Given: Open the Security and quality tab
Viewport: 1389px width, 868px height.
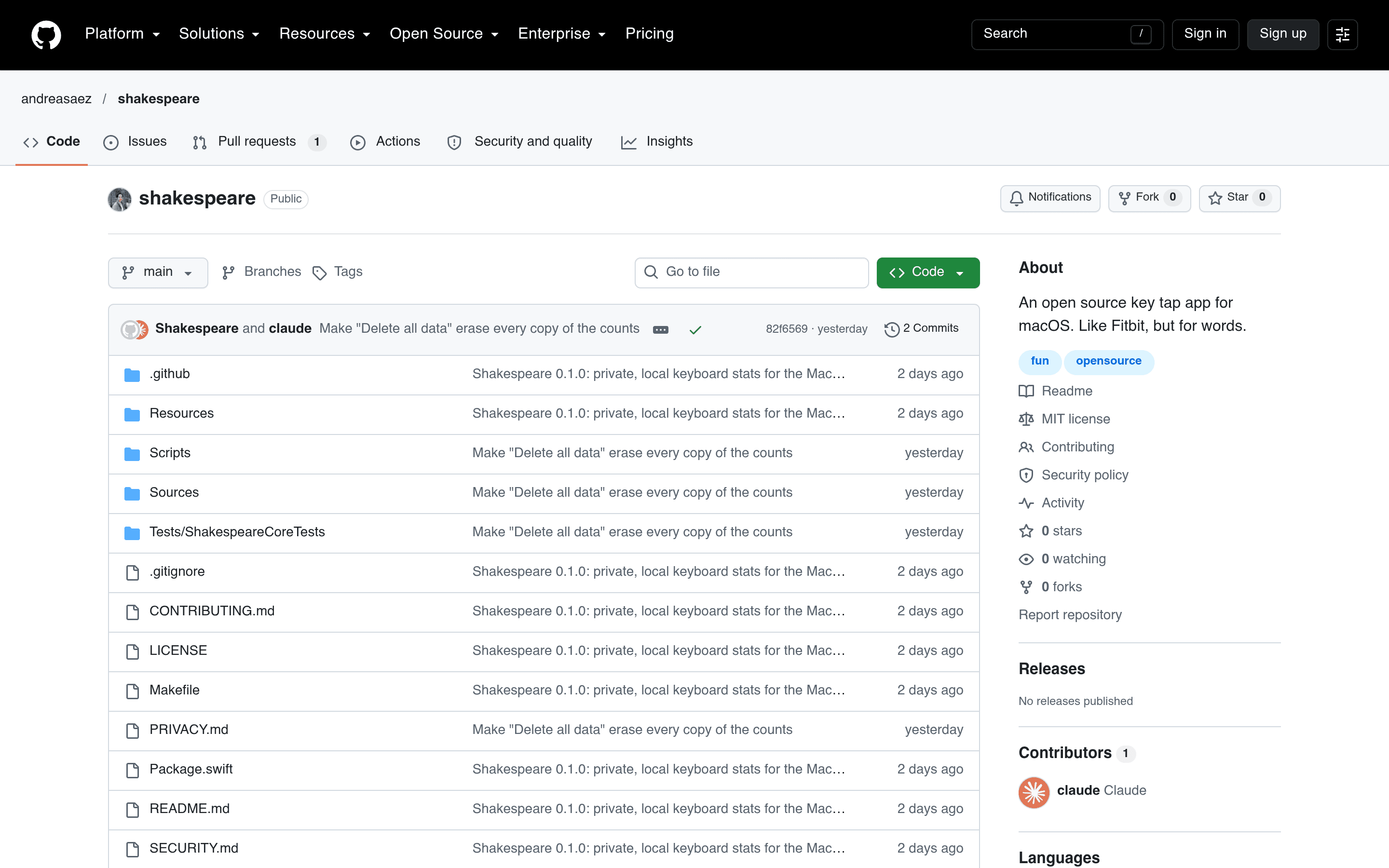Looking at the screenshot, I should click(519, 142).
